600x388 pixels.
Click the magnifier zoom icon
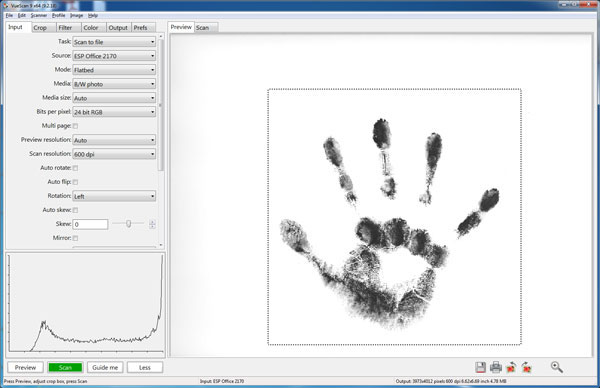(x=556, y=367)
